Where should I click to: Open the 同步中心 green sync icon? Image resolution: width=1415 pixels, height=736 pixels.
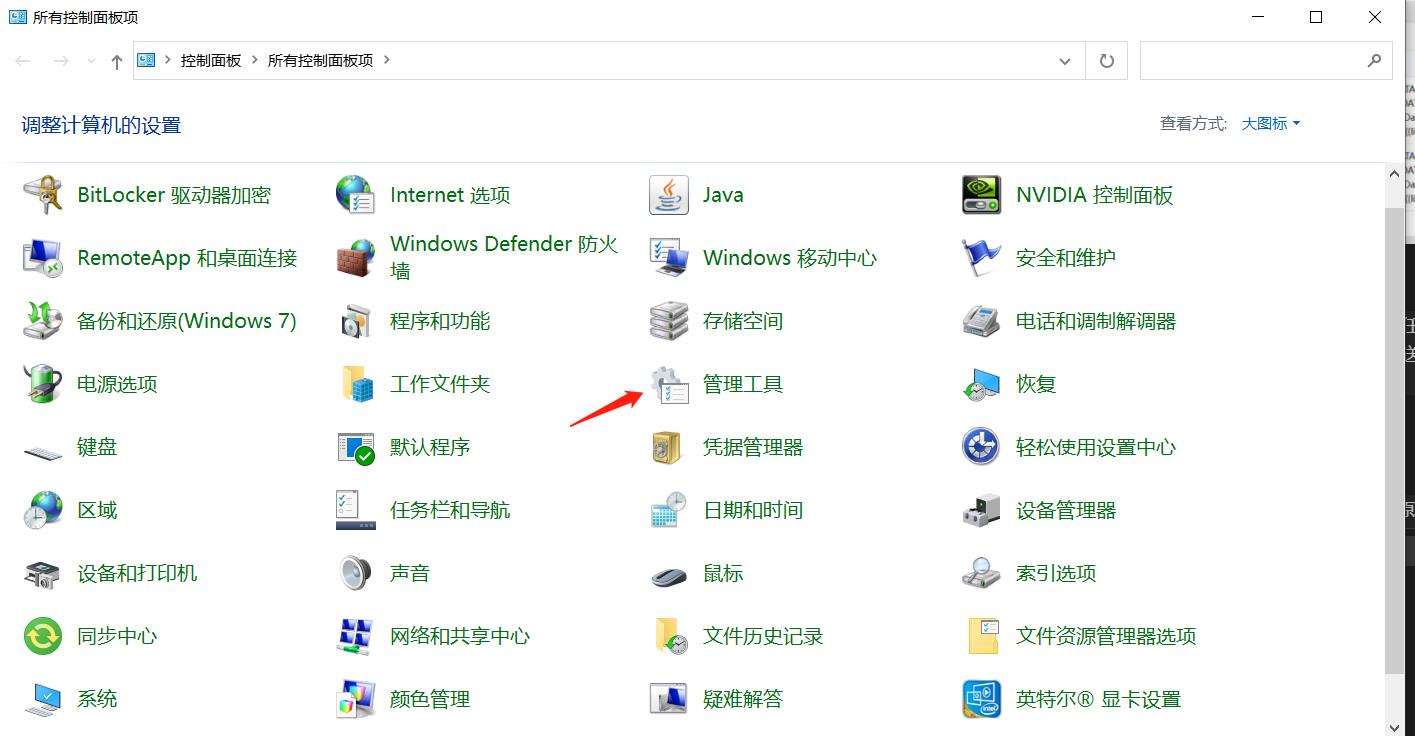point(43,636)
